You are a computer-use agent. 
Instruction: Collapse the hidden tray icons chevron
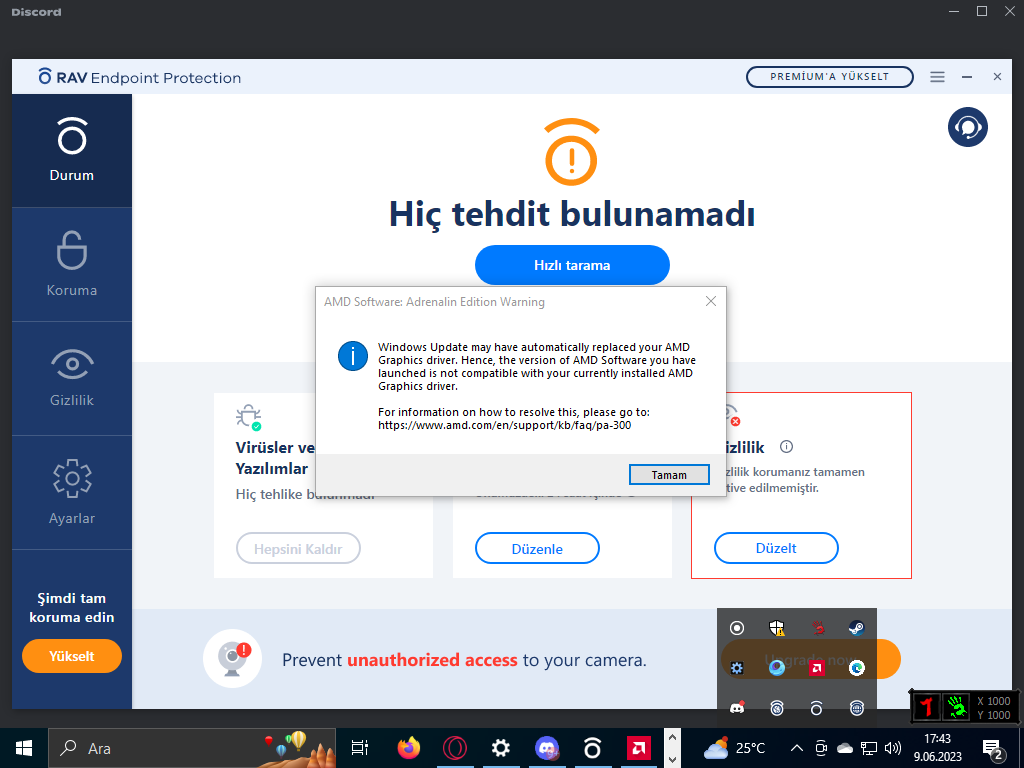click(x=797, y=748)
